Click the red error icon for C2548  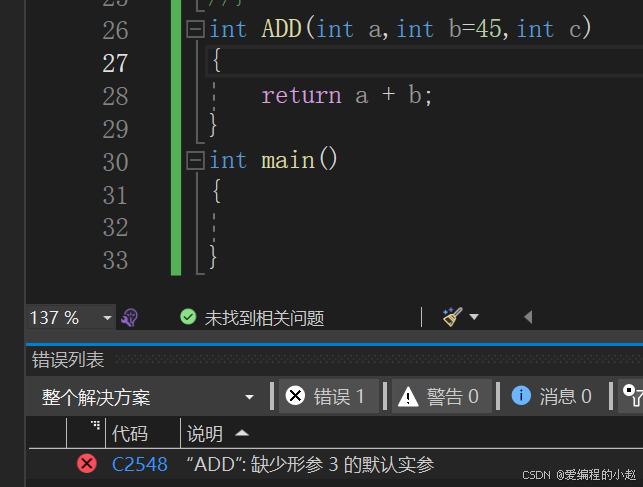pyautogui.click(x=87, y=464)
